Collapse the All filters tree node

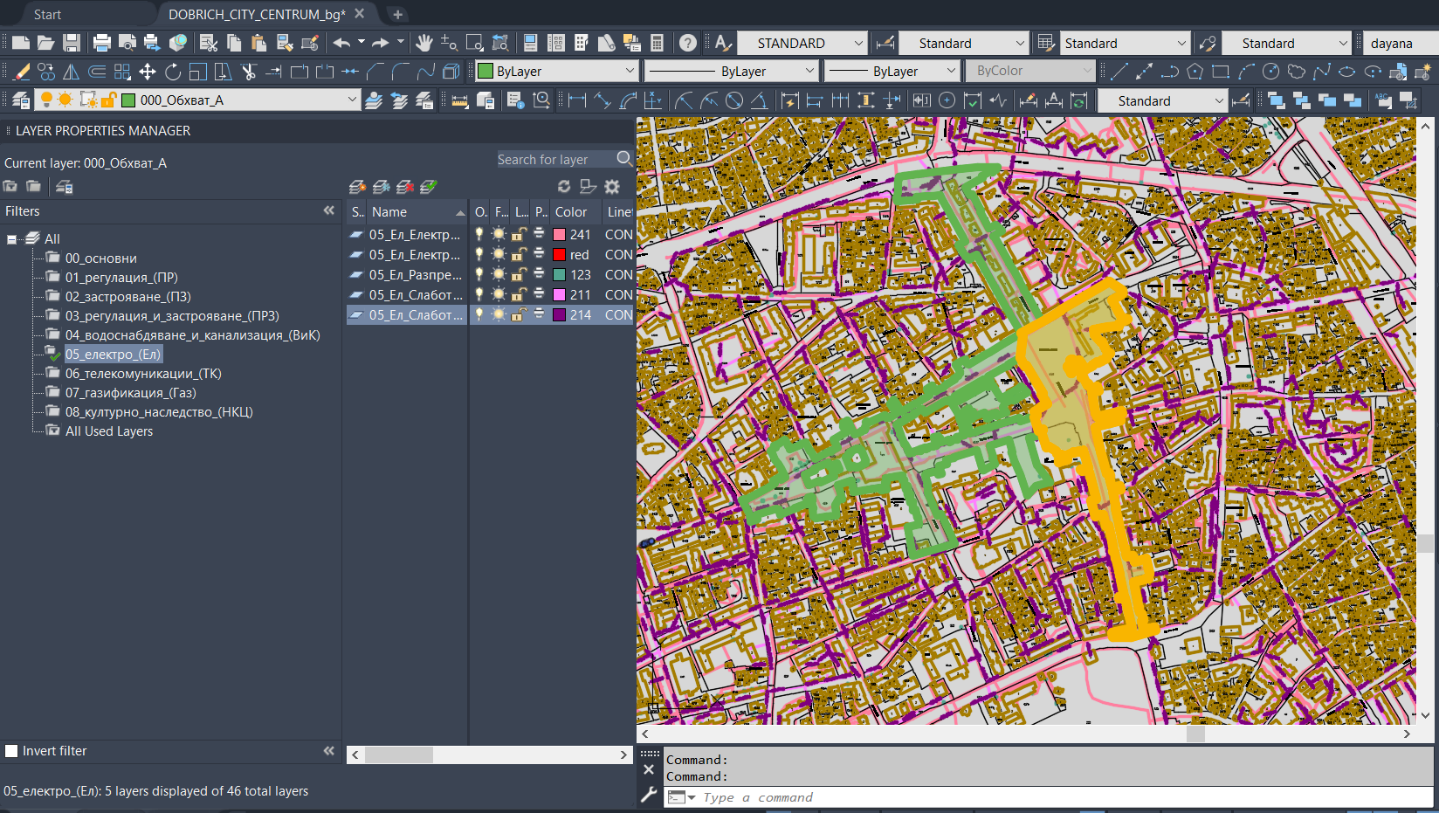[x=12, y=239]
